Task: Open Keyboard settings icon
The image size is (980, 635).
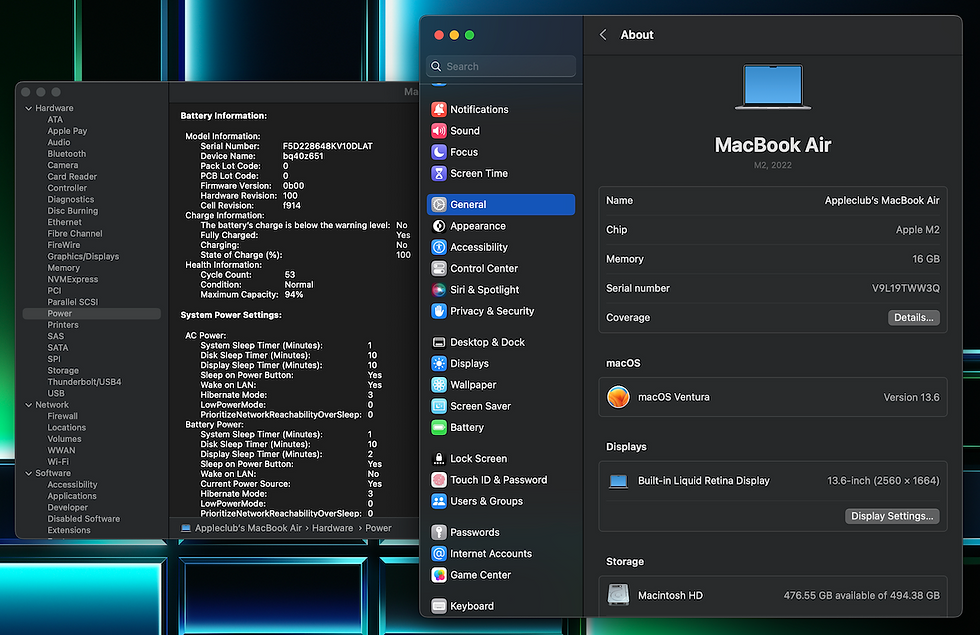Action: 439,606
